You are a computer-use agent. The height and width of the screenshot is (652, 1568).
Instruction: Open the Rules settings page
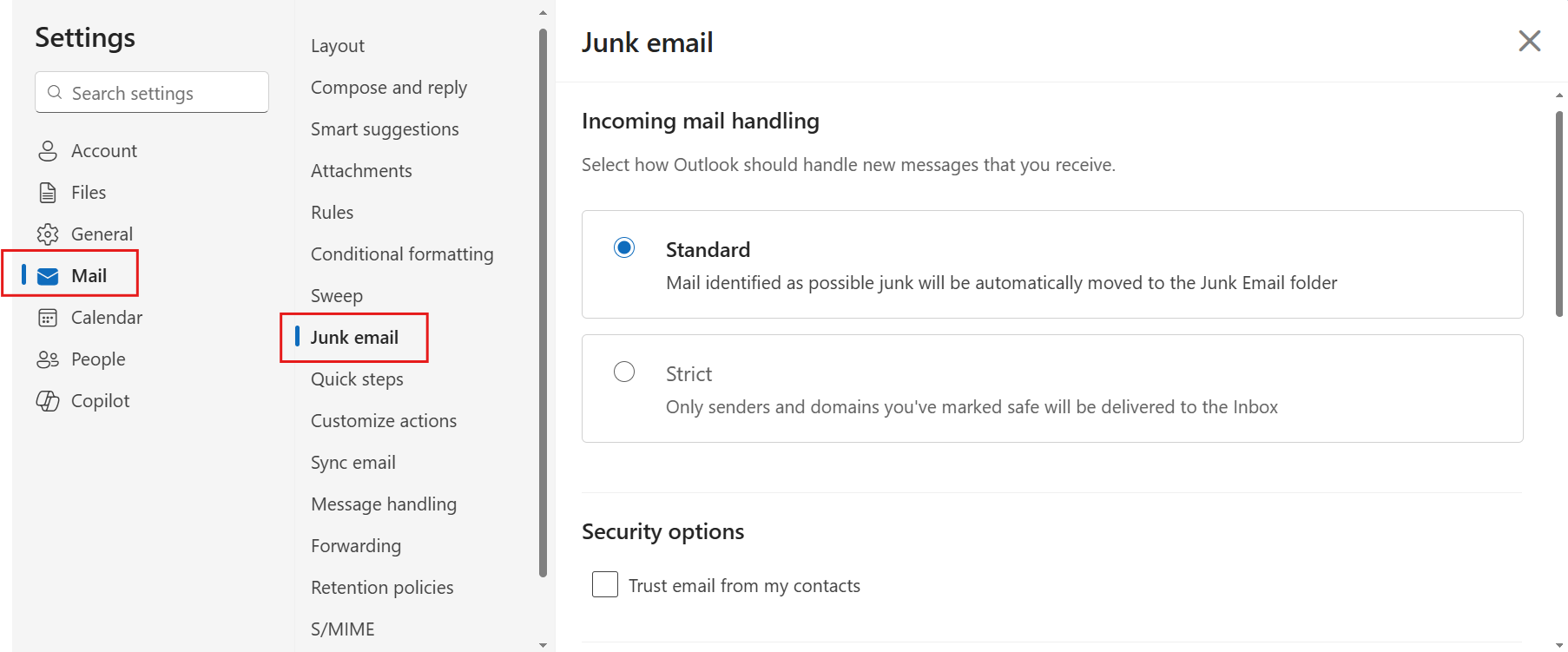[332, 213]
